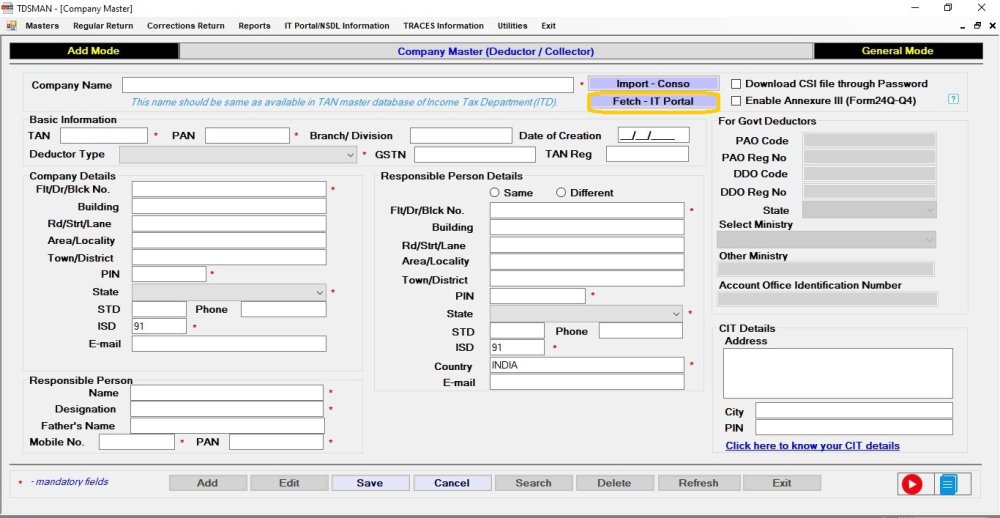Focus the Father's Name field
The height and width of the screenshot is (518, 1000).
227,426
